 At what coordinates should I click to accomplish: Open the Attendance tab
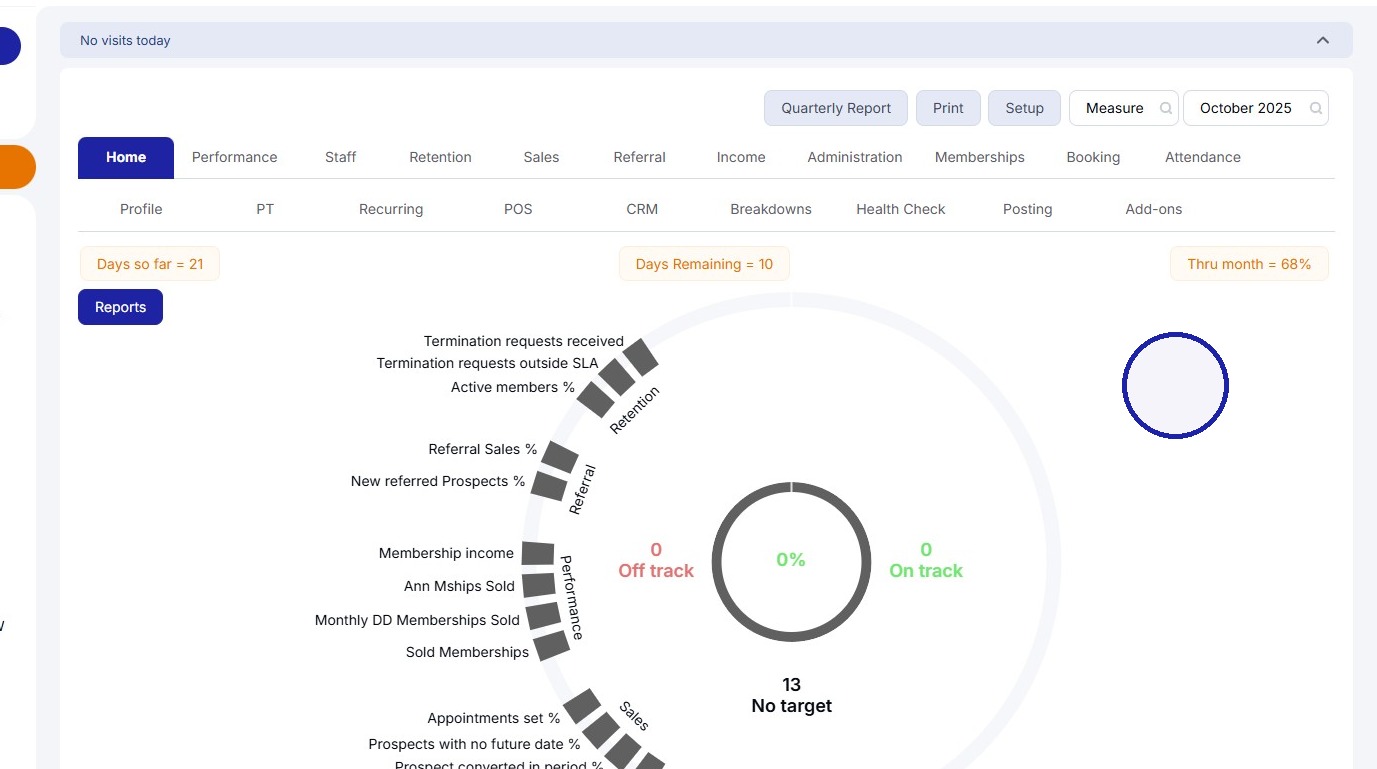[1203, 157]
